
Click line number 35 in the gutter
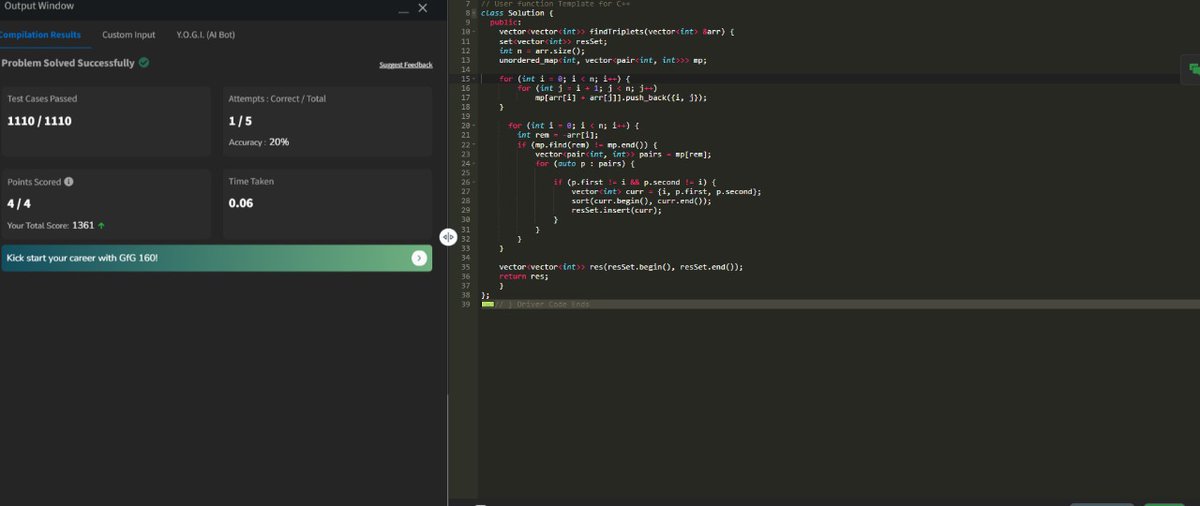[x=466, y=267]
